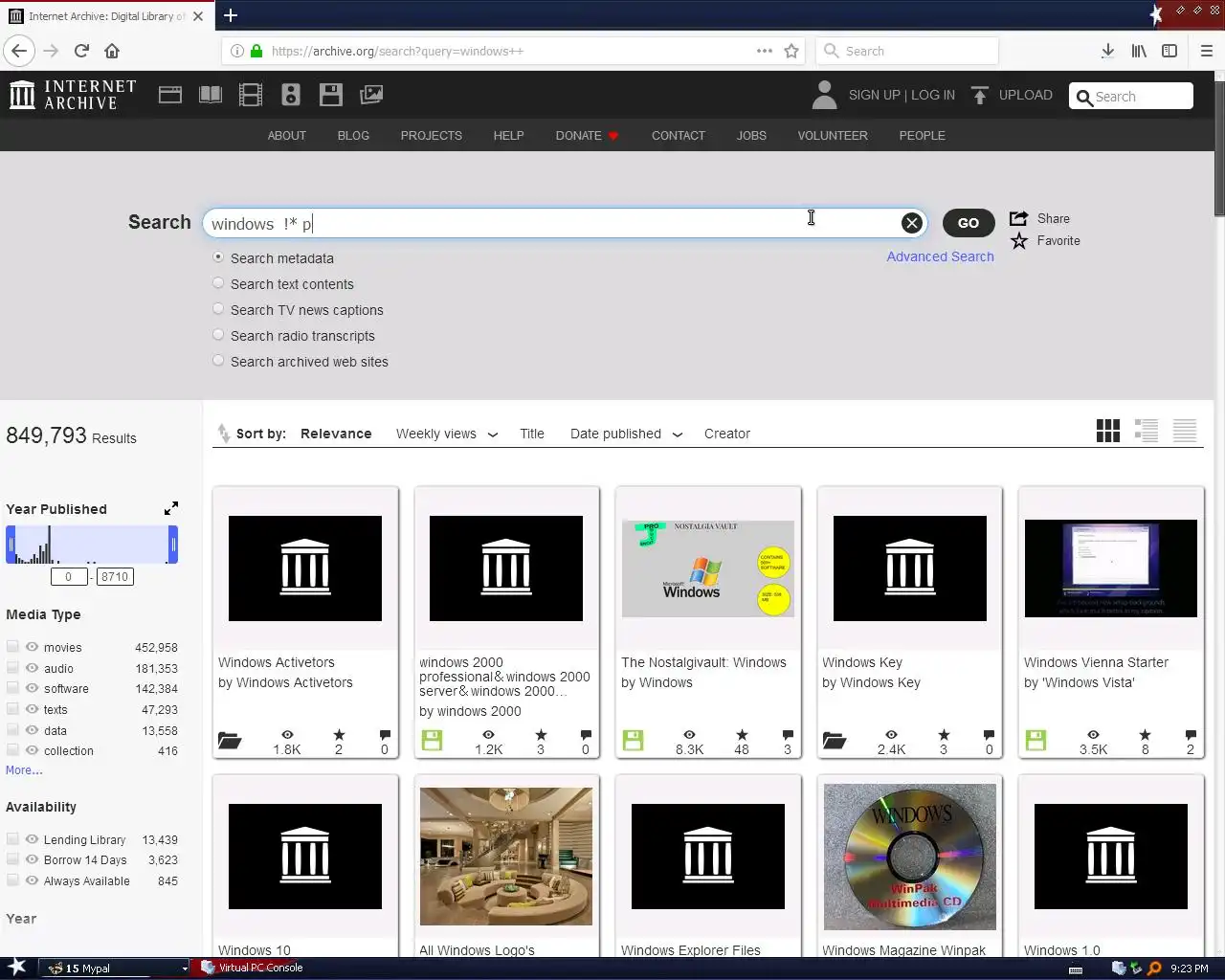Open browser Library icon
Viewport: 1225px width, 980px height.
point(1139,51)
